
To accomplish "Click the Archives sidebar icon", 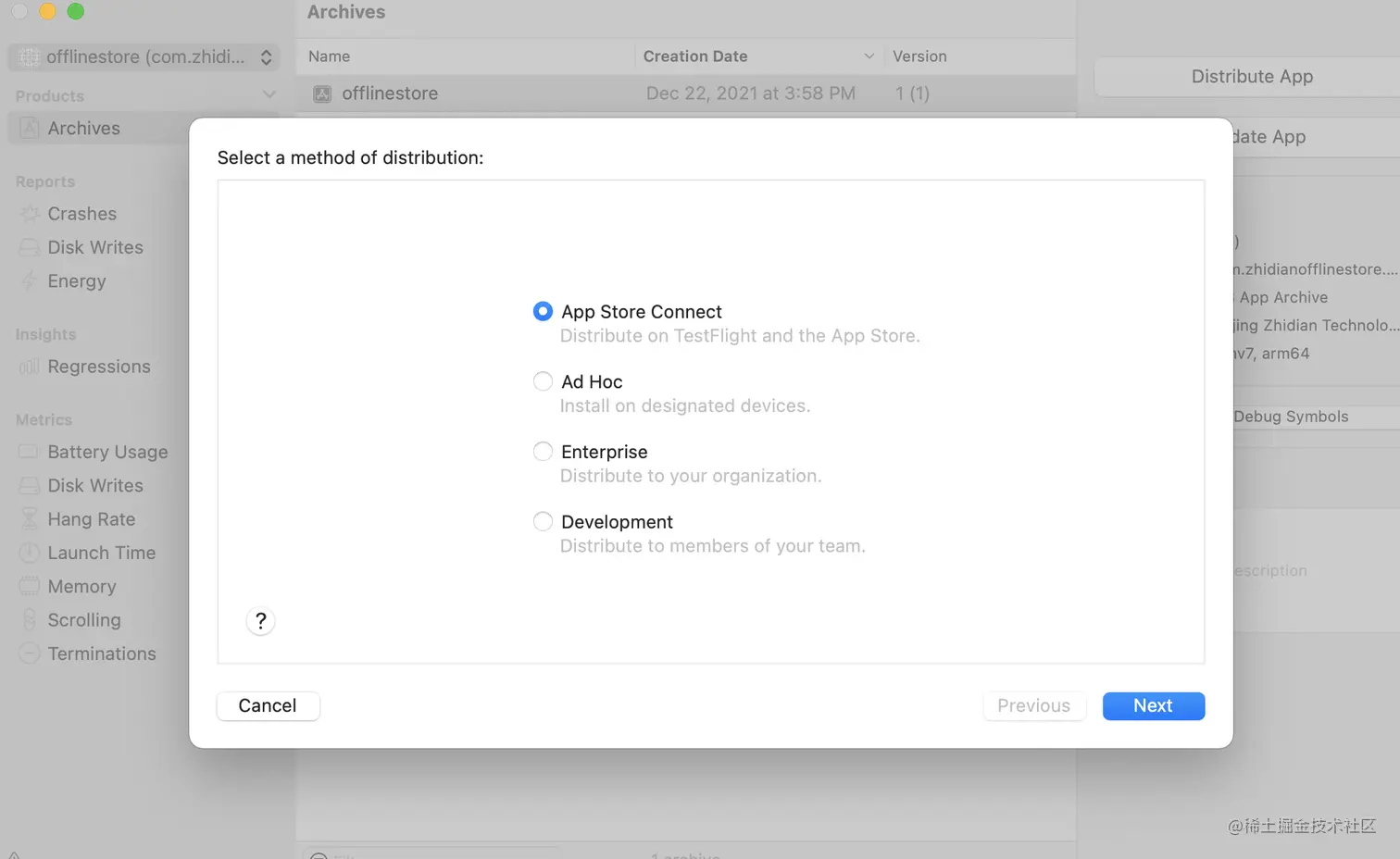I will (30, 128).
